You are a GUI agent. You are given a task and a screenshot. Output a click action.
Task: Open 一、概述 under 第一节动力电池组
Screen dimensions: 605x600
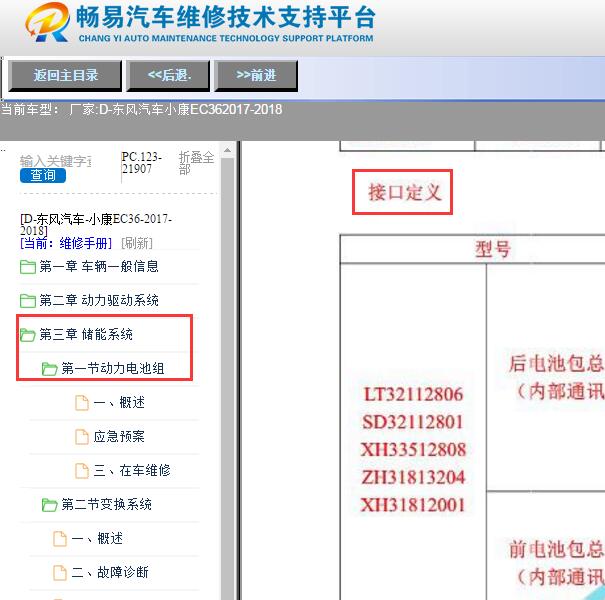[x=119, y=402]
